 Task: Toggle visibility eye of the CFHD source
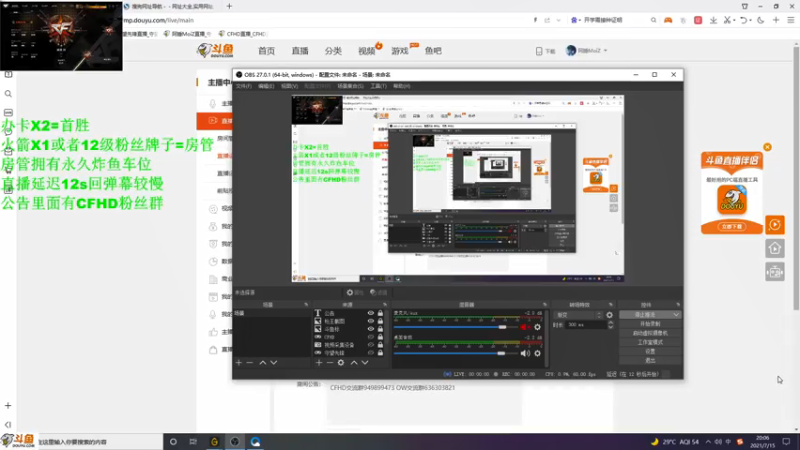[371, 337]
